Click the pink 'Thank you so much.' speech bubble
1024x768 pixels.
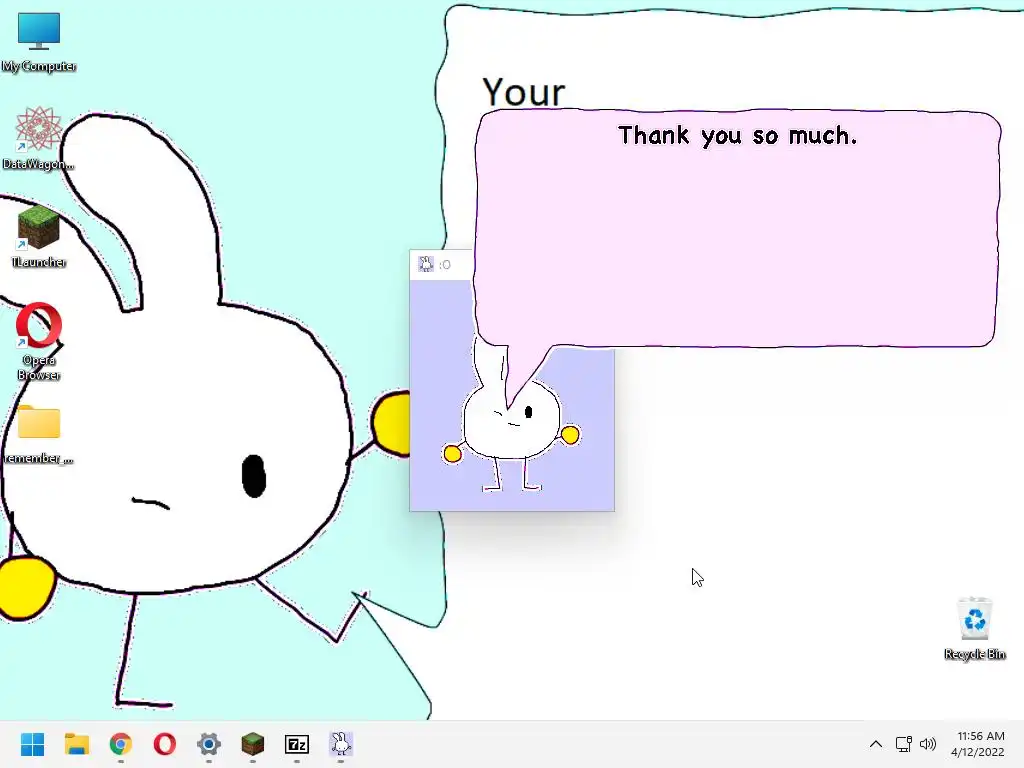pyautogui.click(x=737, y=229)
